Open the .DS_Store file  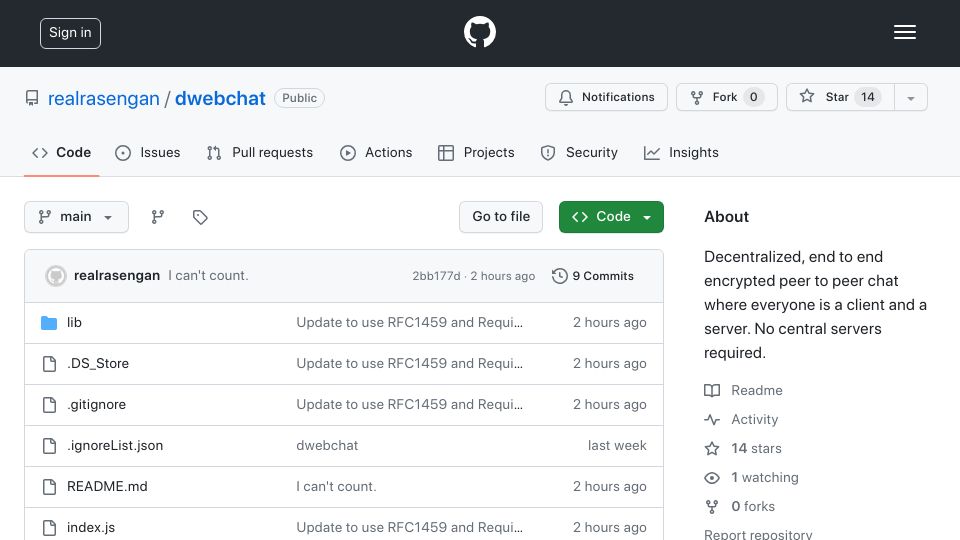[98, 364]
